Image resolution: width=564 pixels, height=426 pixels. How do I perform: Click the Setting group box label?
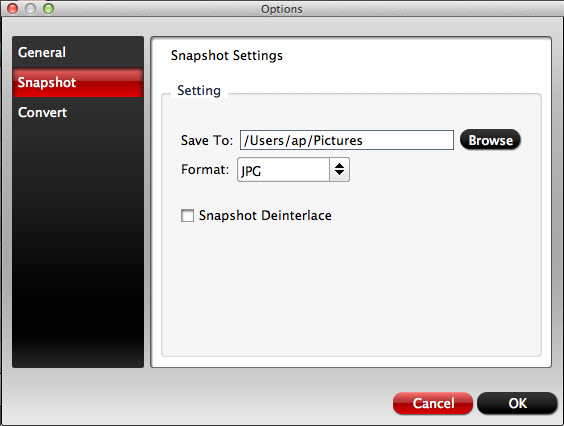(x=199, y=91)
